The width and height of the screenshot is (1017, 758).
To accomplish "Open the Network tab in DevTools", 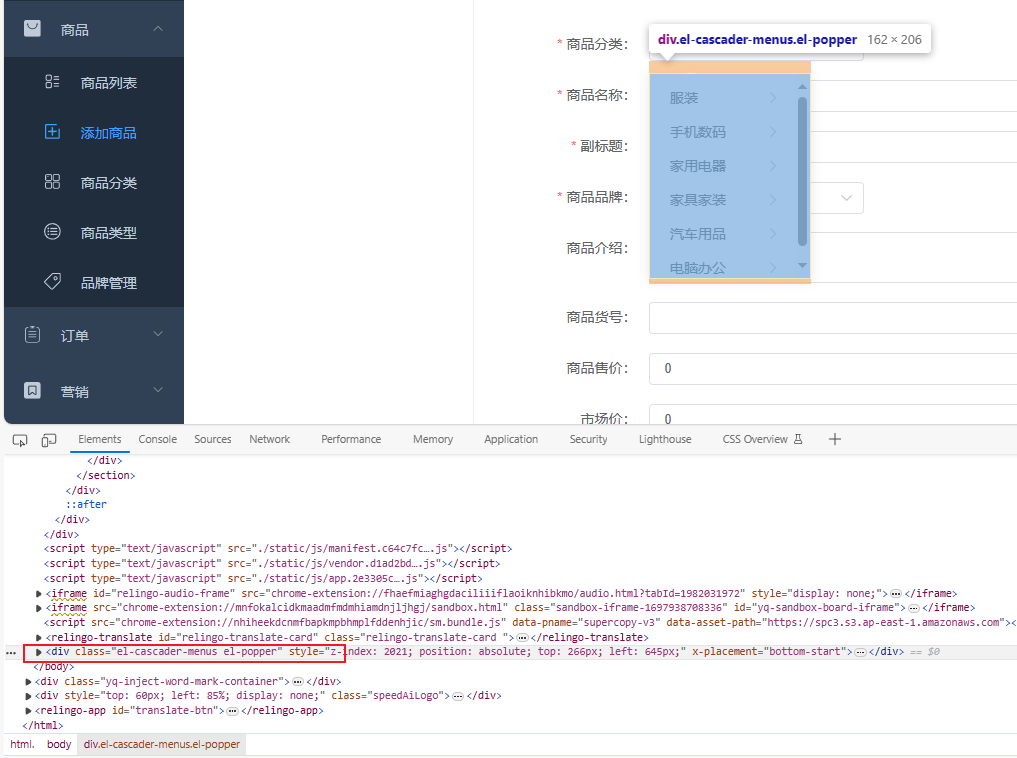I will 269,438.
